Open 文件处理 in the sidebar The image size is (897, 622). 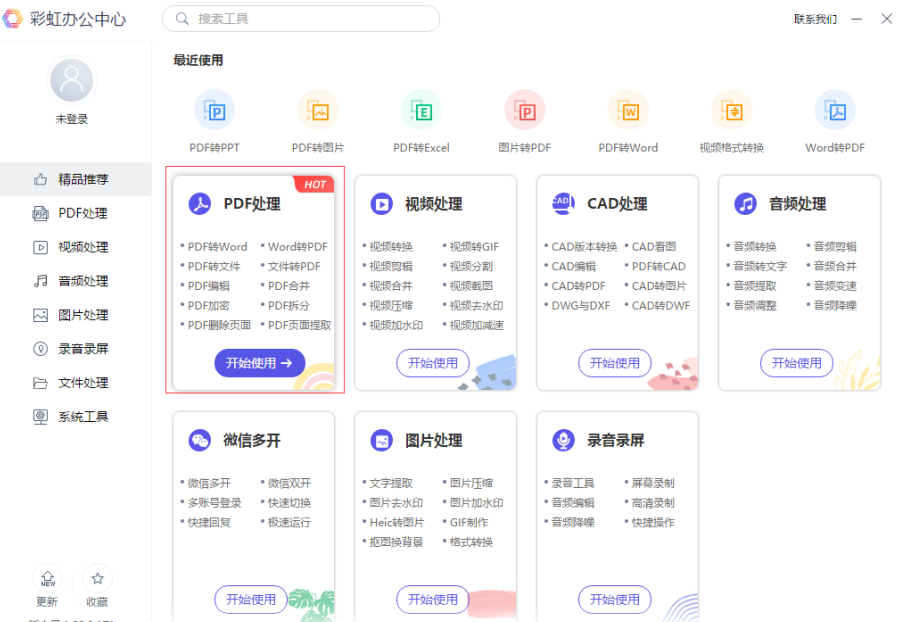[x=76, y=383]
